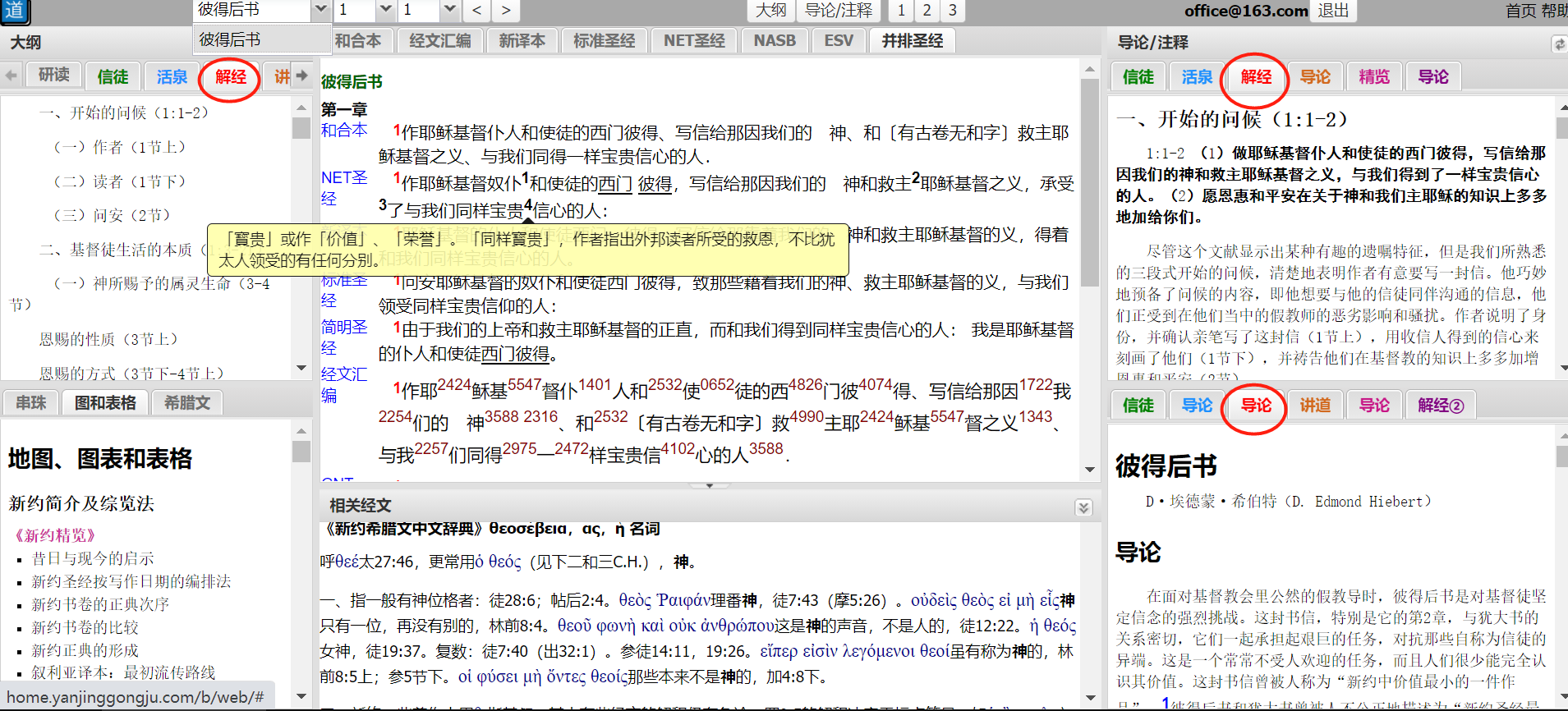Image resolution: width=1568 pixels, height=711 pixels.
Task: Click the swap icon in 导论/注释 header
Action: point(1558,44)
